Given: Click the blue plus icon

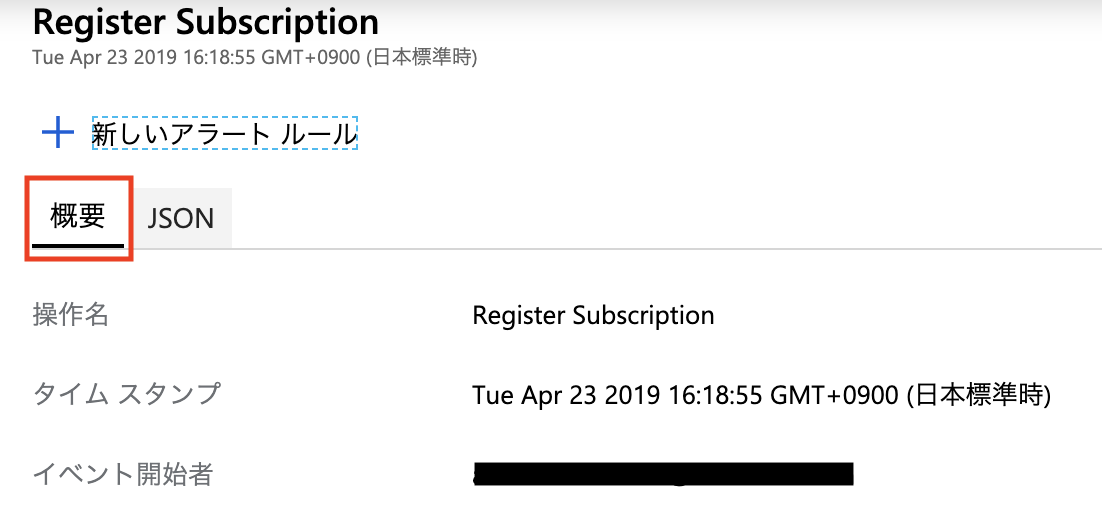Looking at the screenshot, I should tap(58, 133).
